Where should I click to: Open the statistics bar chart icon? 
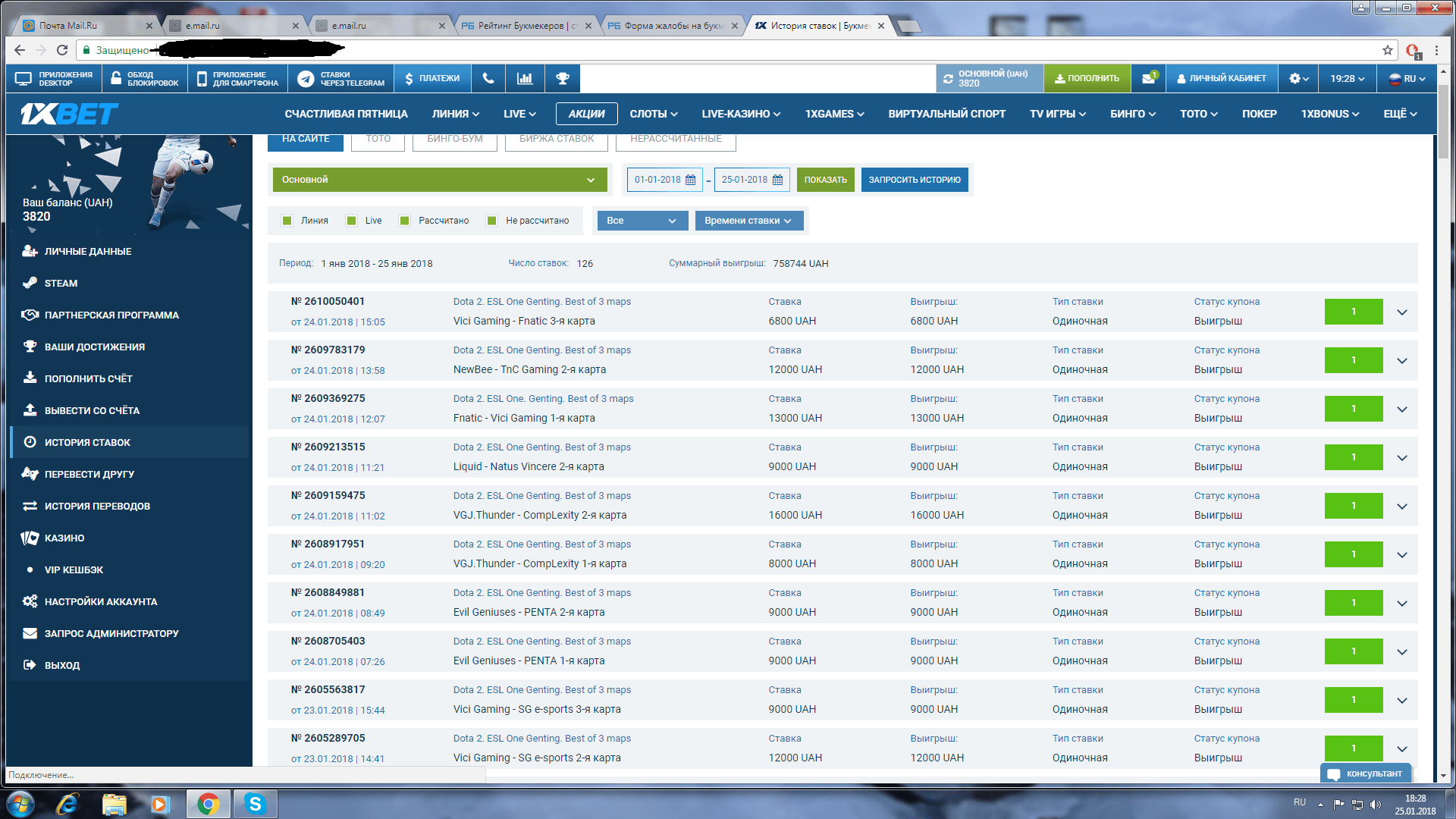[525, 78]
